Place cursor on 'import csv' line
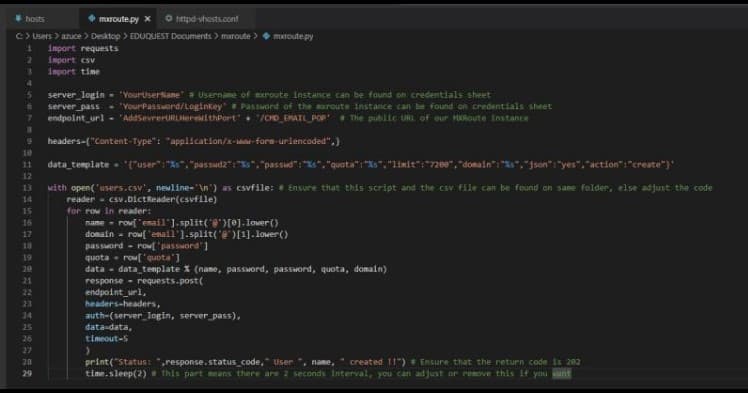The height and width of the screenshot is (393, 748). pos(71,60)
